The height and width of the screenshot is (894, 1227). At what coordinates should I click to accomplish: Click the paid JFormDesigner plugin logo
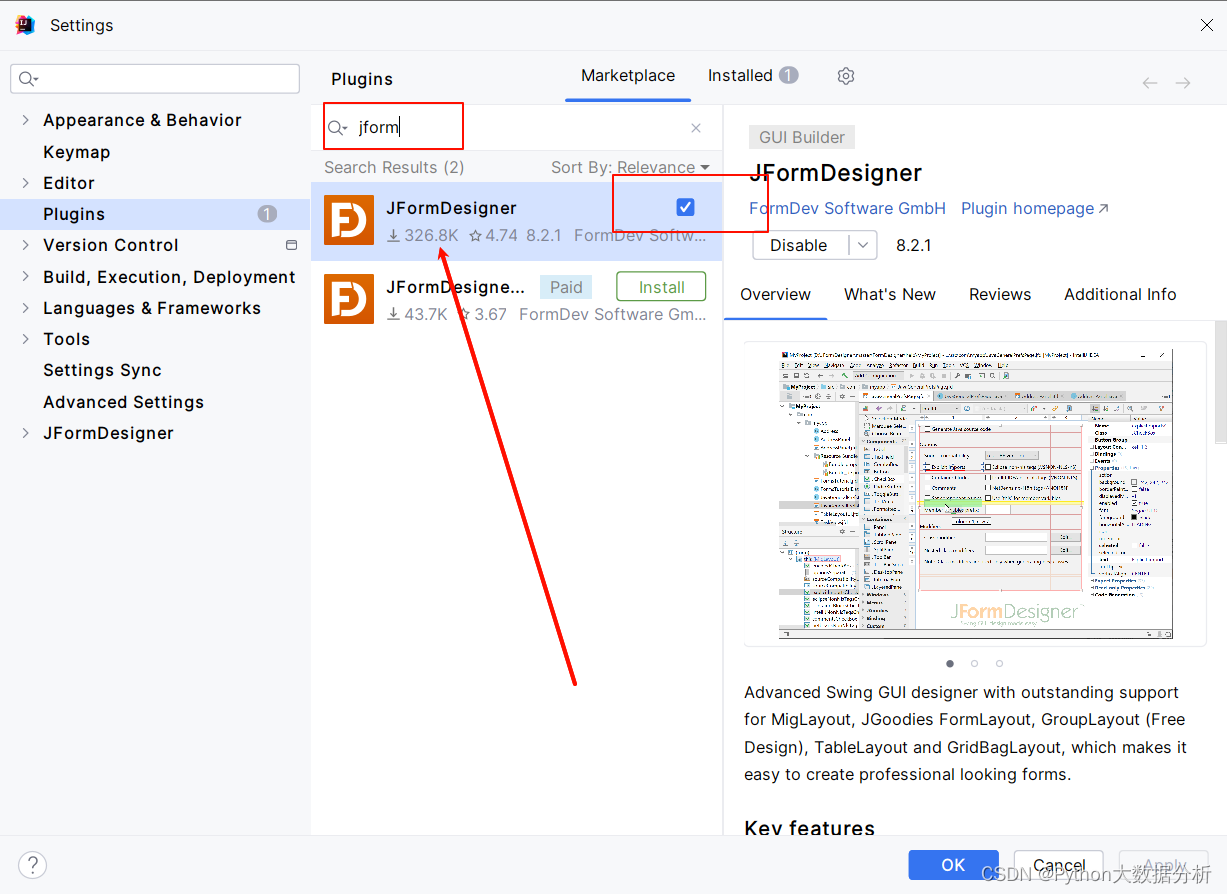pos(349,299)
